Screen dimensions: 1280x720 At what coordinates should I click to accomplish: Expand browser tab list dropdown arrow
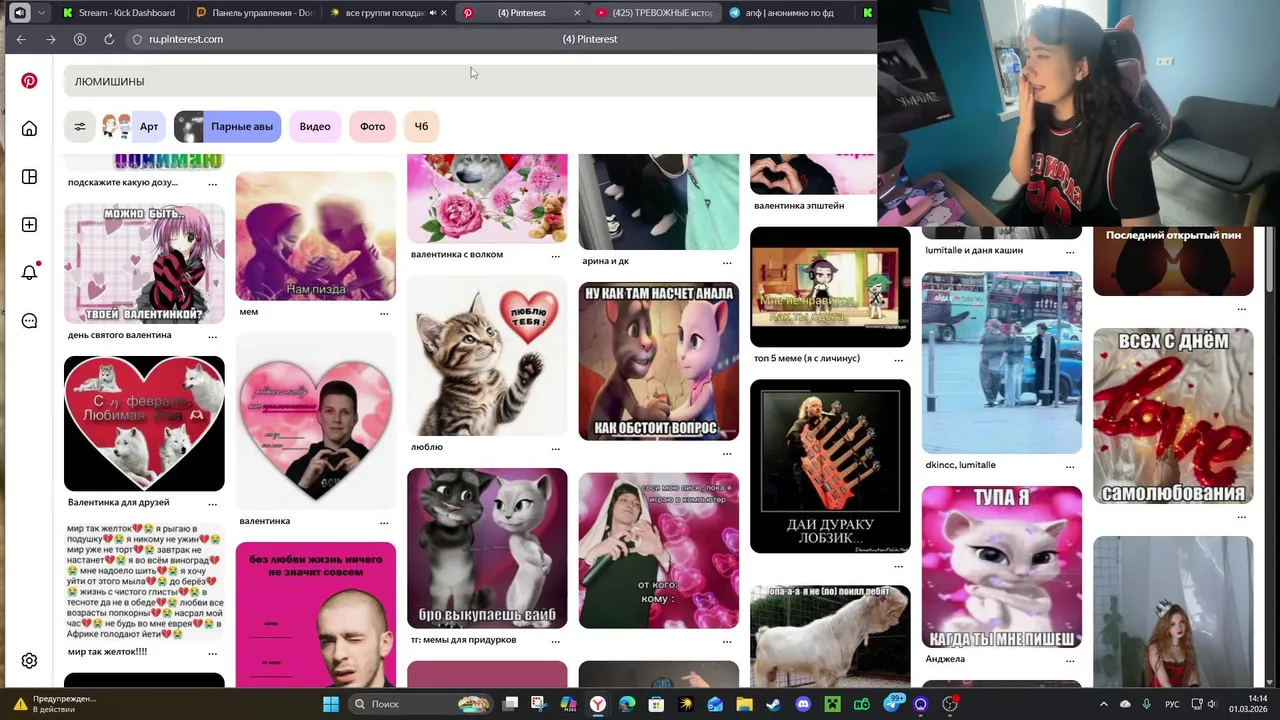[x=41, y=13]
